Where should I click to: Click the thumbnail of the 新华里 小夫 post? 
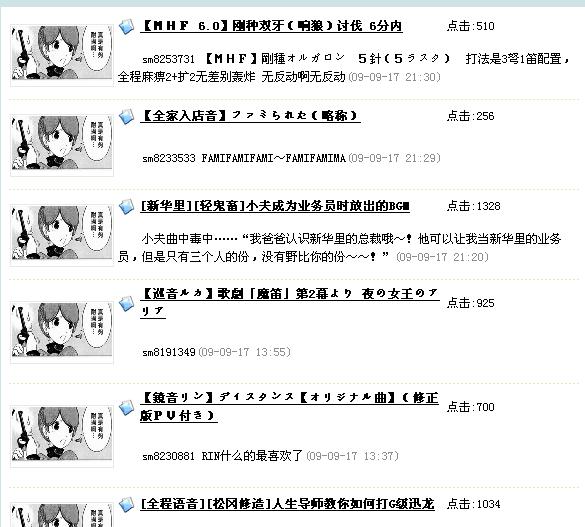coord(62,235)
